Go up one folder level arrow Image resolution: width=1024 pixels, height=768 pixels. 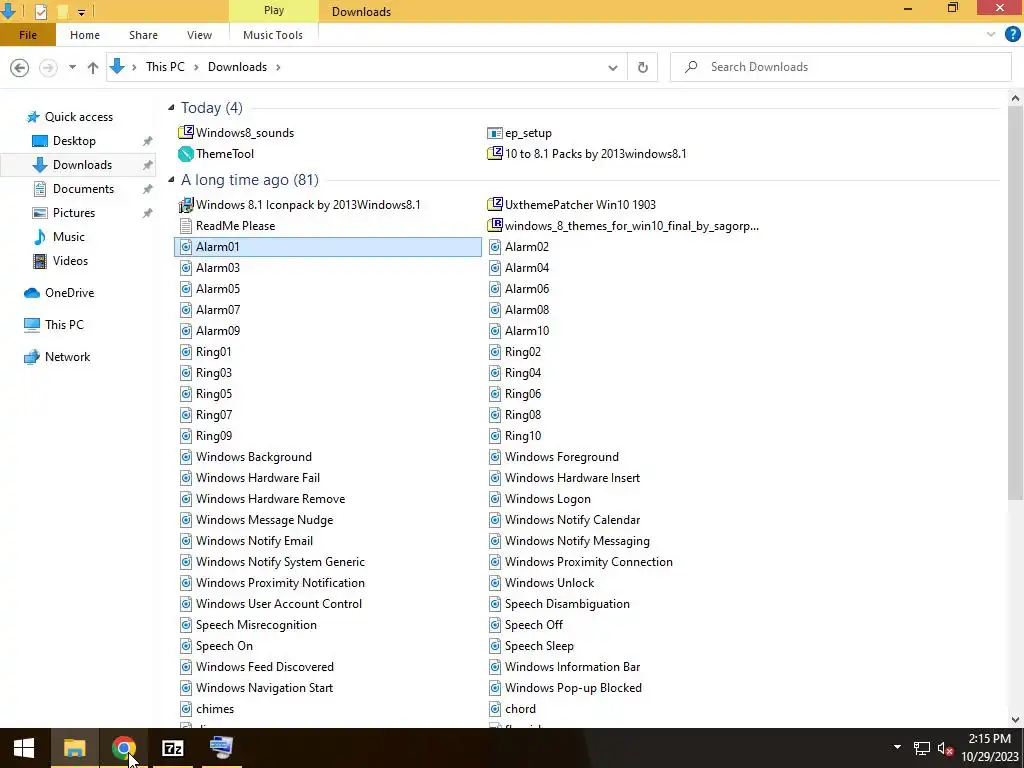[93, 67]
